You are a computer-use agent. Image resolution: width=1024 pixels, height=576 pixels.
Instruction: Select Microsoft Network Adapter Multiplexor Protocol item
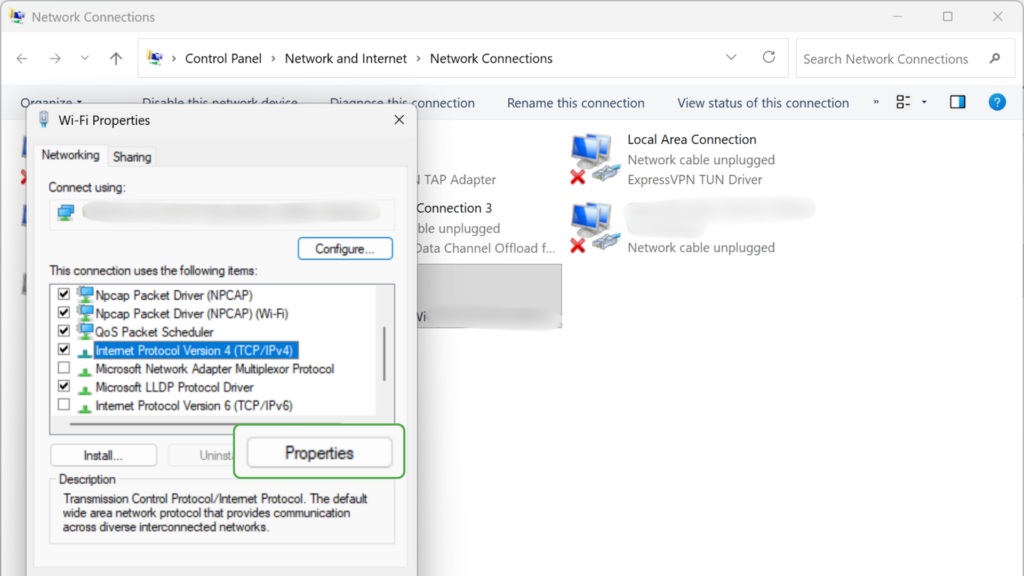pos(215,369)
